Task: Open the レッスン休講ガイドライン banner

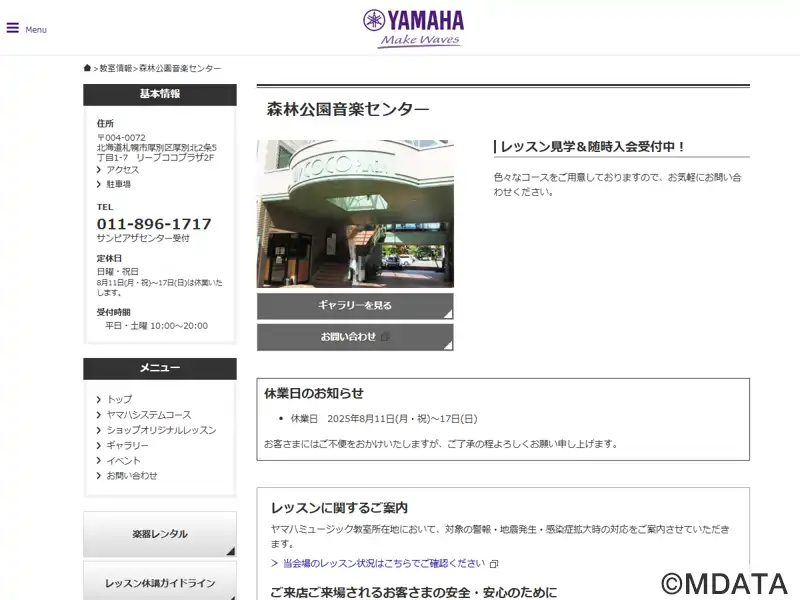Action: tap(160, 581)
